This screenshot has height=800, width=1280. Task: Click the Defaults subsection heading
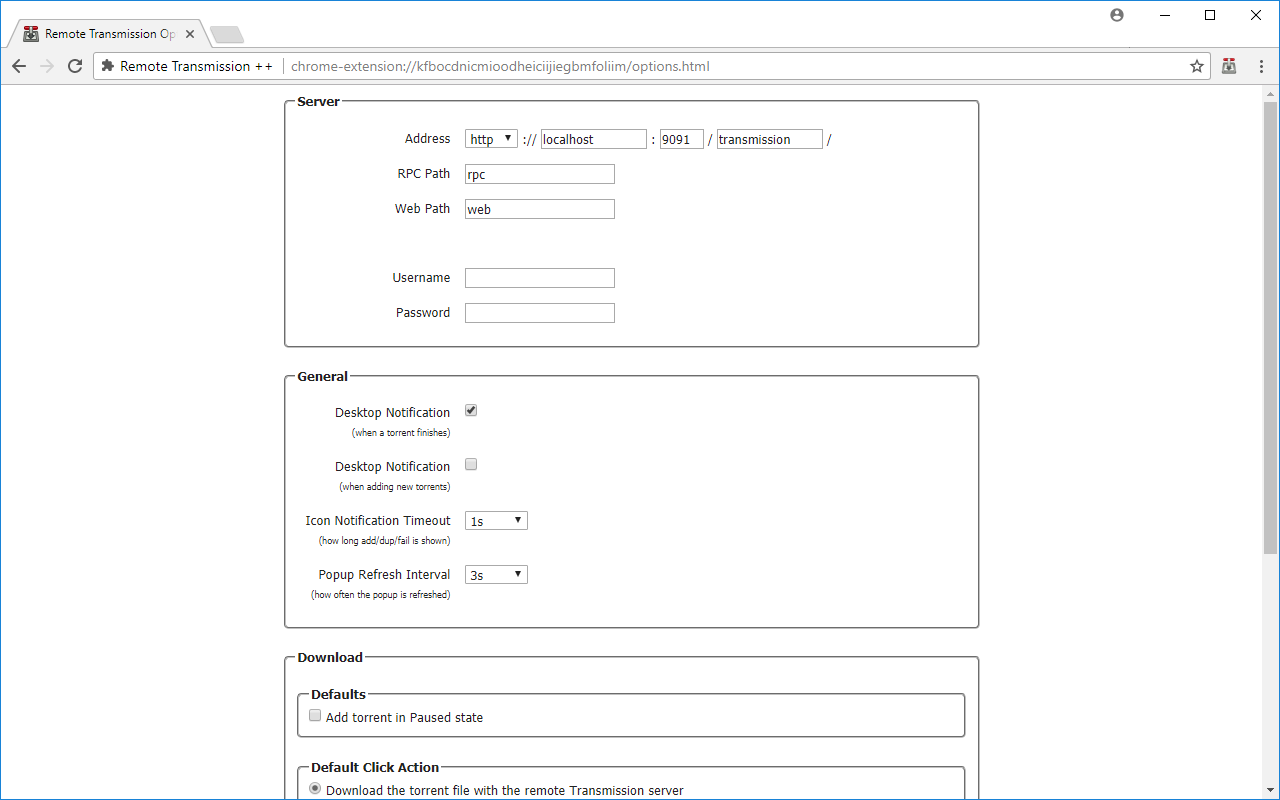tap(339, 694)
